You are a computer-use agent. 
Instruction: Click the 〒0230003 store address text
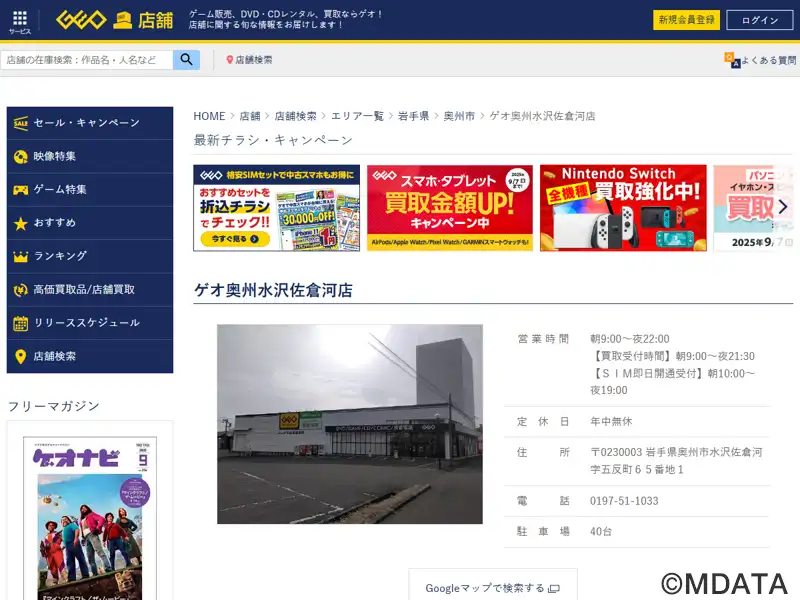[676, 461]
